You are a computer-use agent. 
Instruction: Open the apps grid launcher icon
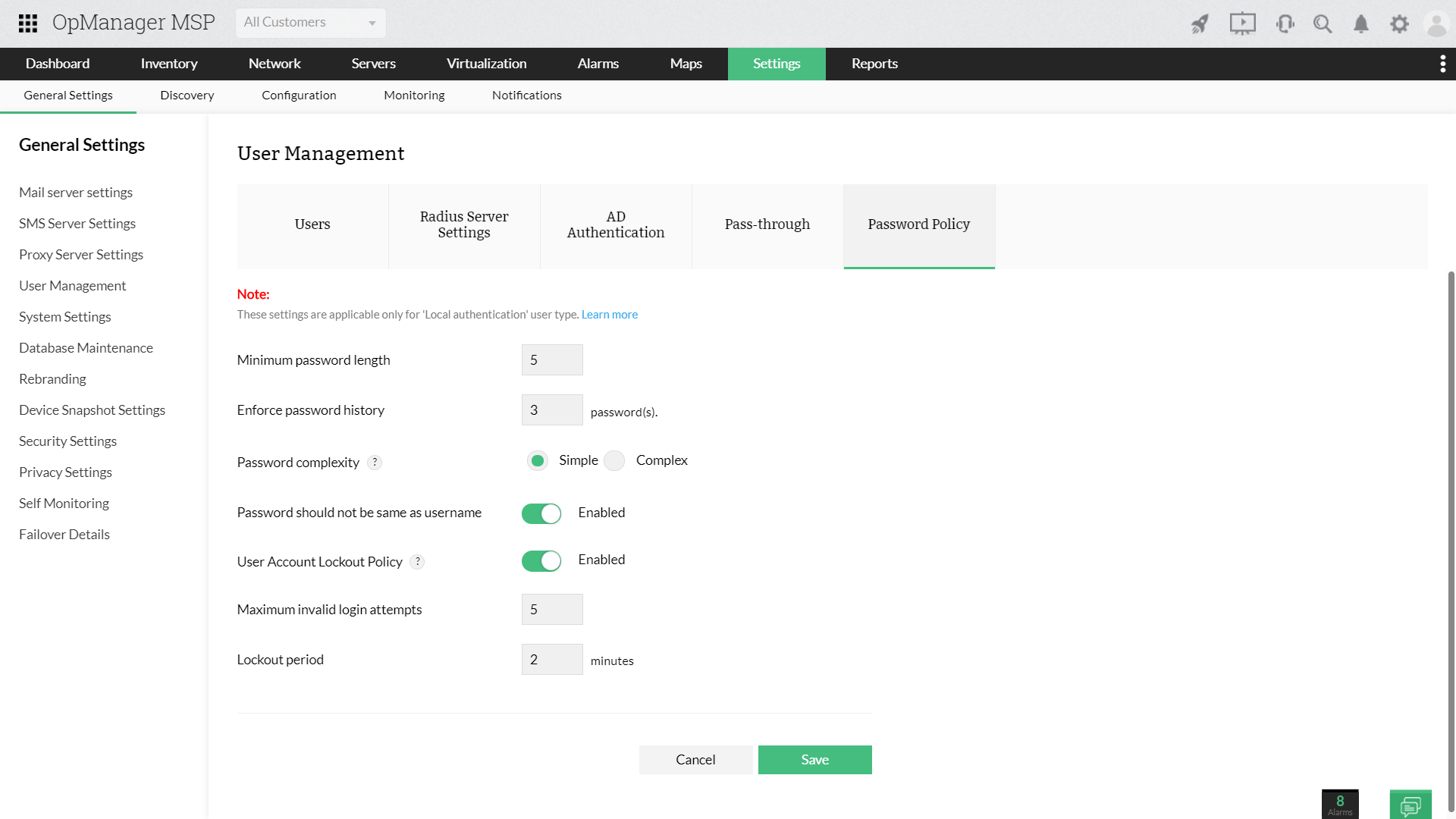[28, 23]
